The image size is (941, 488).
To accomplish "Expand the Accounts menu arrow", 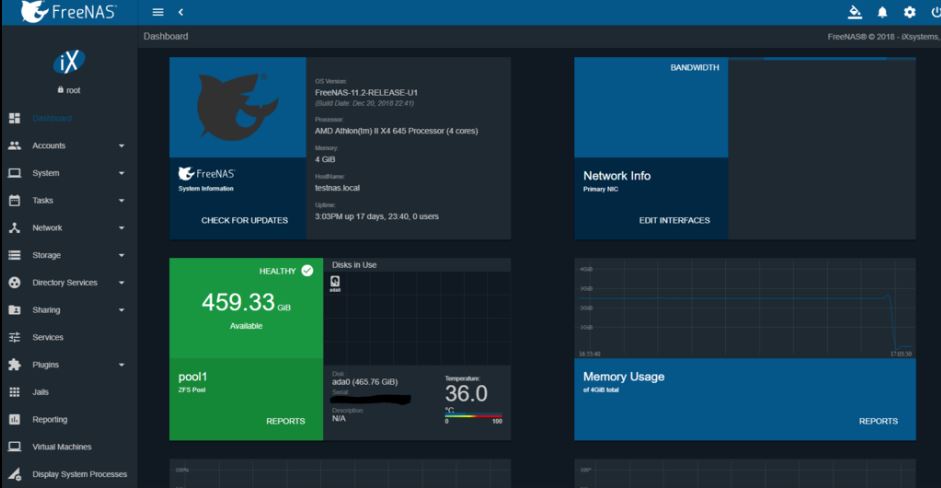I will click(121, 146).
